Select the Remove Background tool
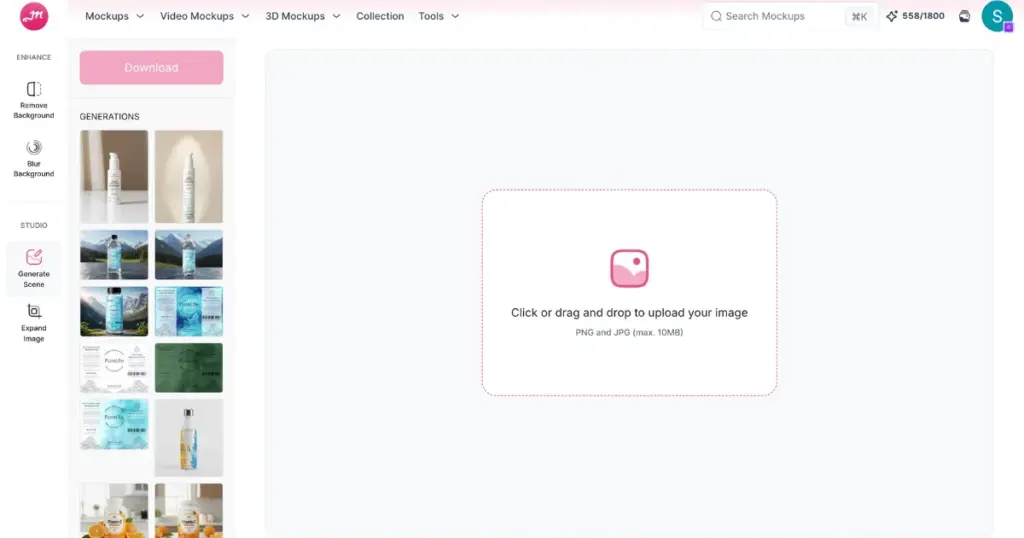 click(x=34, y=100)
